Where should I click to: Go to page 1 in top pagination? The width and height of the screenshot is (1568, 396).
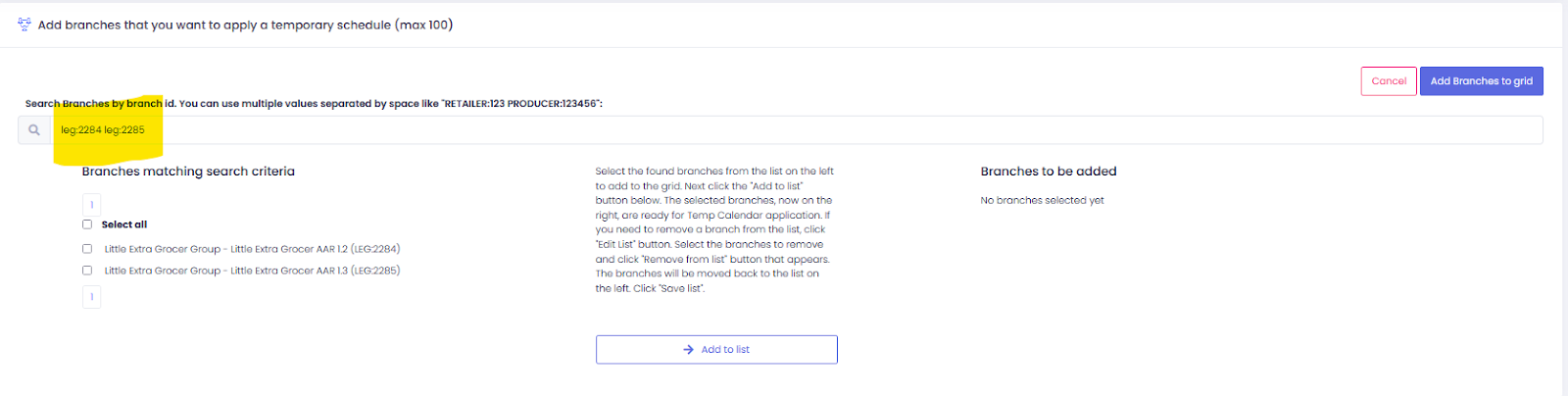coord(92,205)
